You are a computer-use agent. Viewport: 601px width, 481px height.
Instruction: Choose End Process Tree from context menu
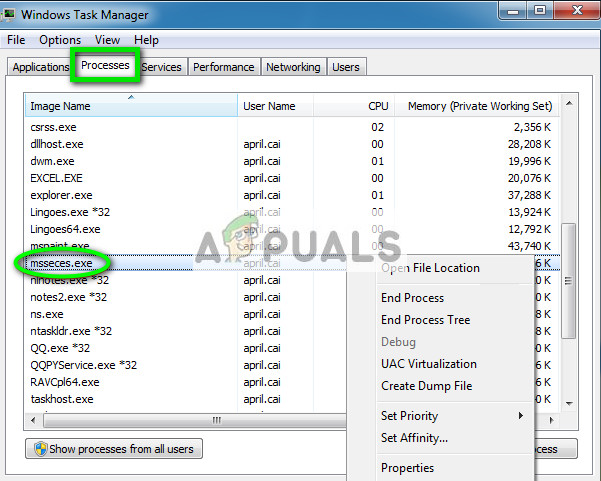tap(425, 320)
